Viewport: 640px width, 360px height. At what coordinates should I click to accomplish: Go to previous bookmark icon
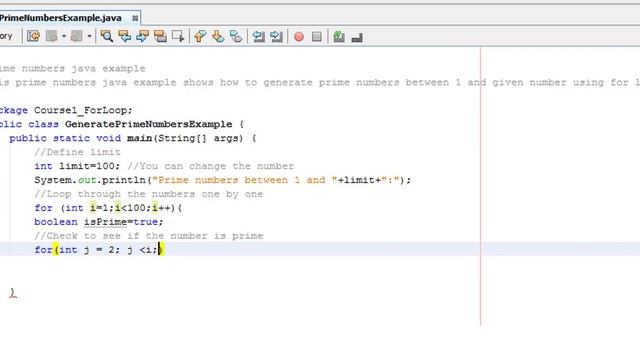pos(200,36)
